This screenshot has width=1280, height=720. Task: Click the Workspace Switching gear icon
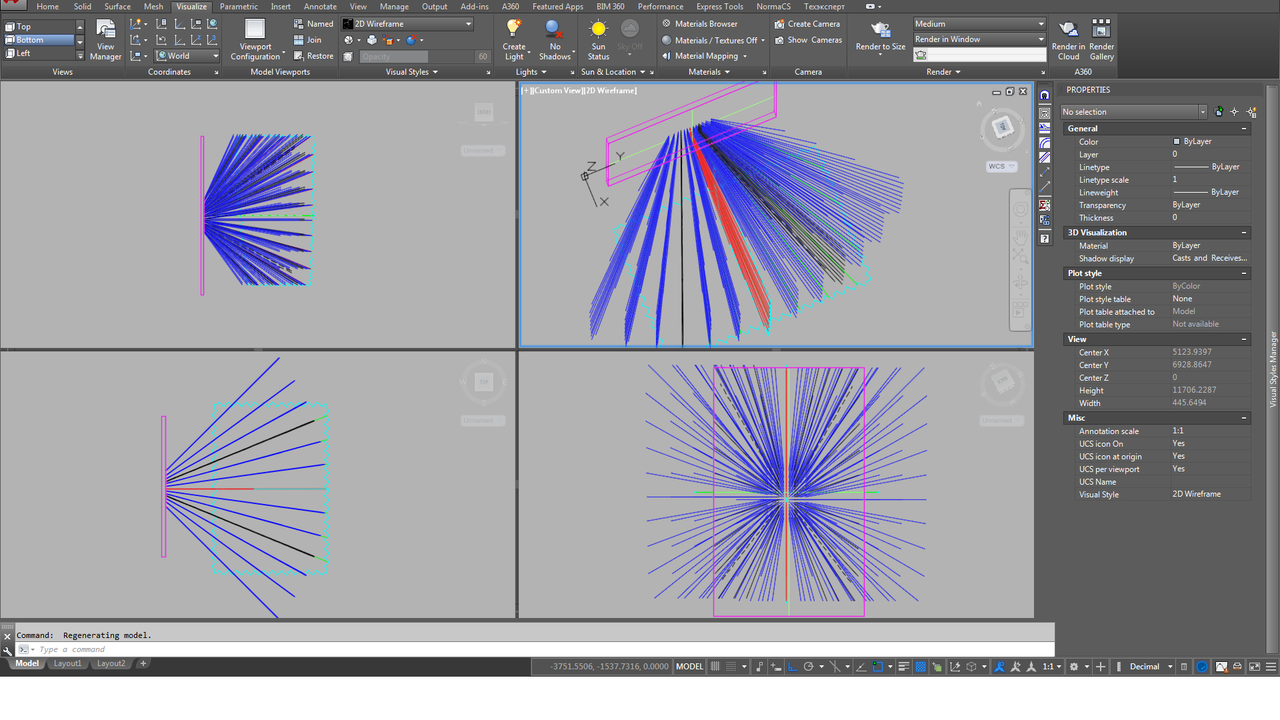click(1073, 666)
